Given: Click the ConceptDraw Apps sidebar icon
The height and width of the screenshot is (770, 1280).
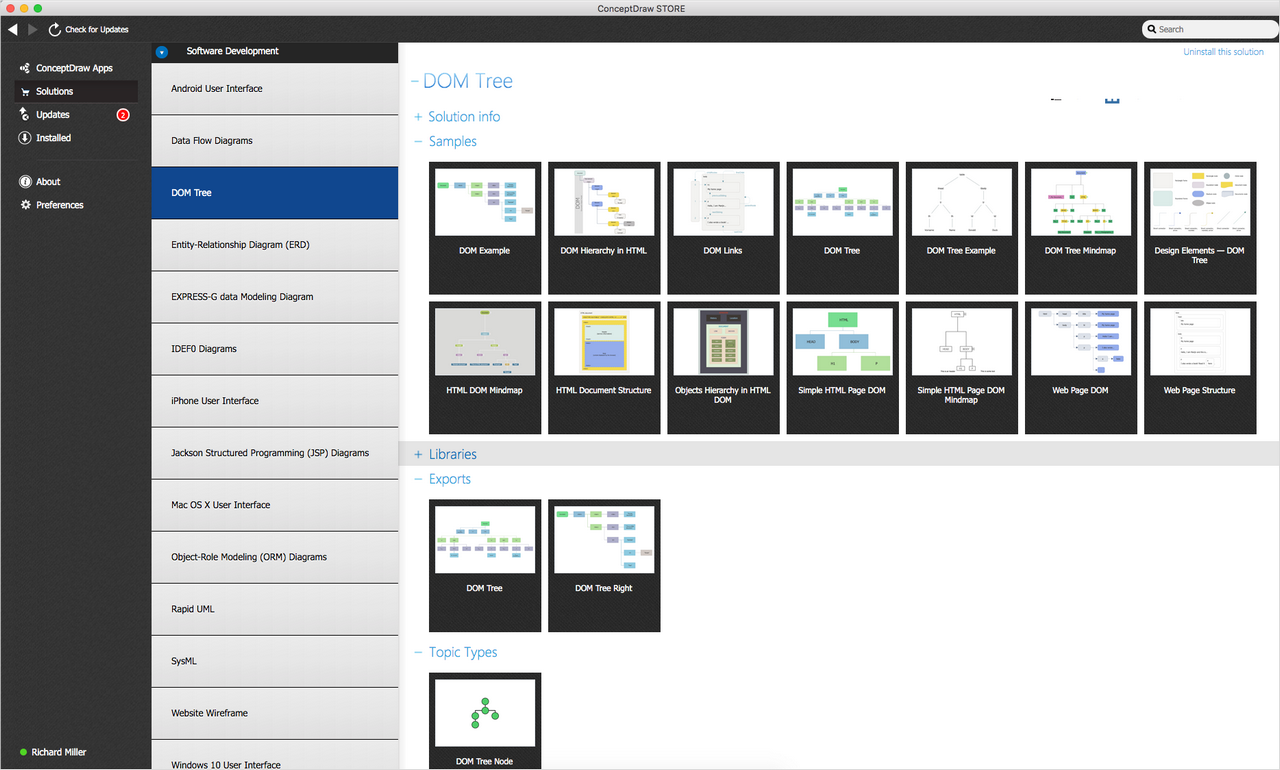Looking at the screenshot, I should (25, 68).
